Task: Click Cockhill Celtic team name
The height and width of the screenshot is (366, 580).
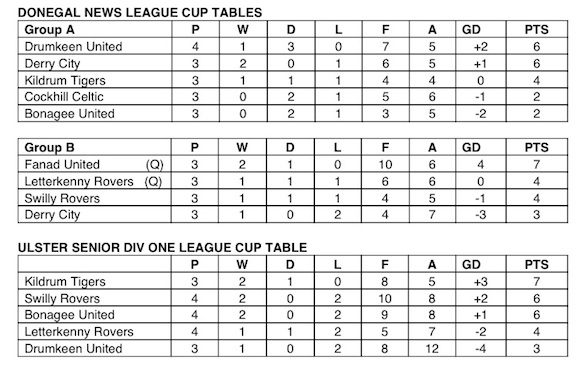Action: coord(64,97)
